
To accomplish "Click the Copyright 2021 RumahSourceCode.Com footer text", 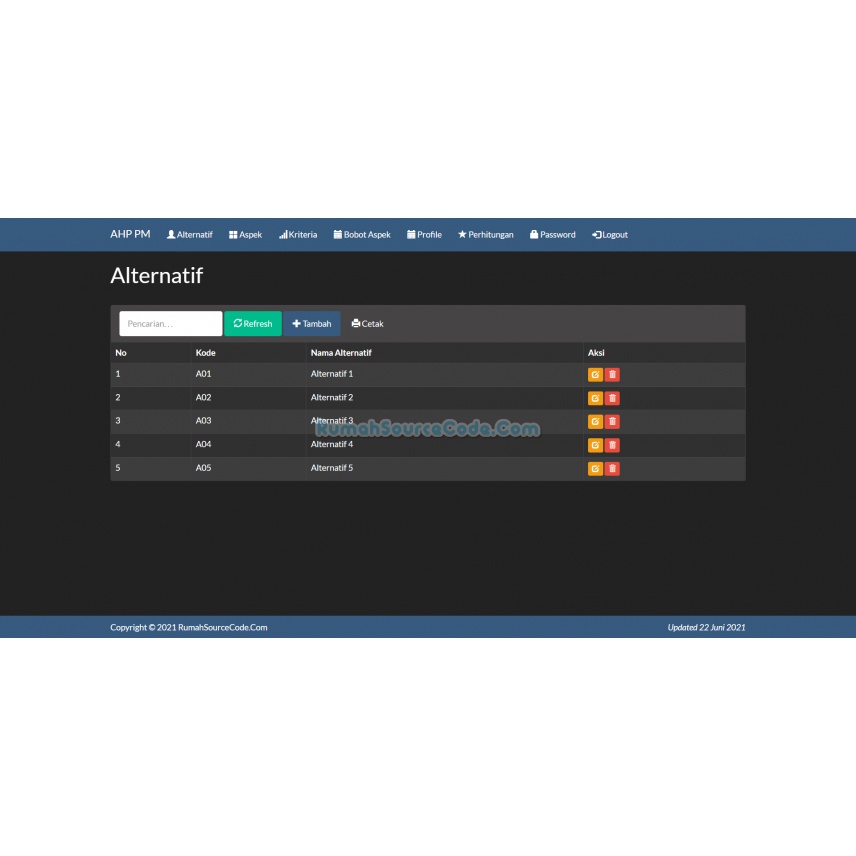I will coord(189,627).
